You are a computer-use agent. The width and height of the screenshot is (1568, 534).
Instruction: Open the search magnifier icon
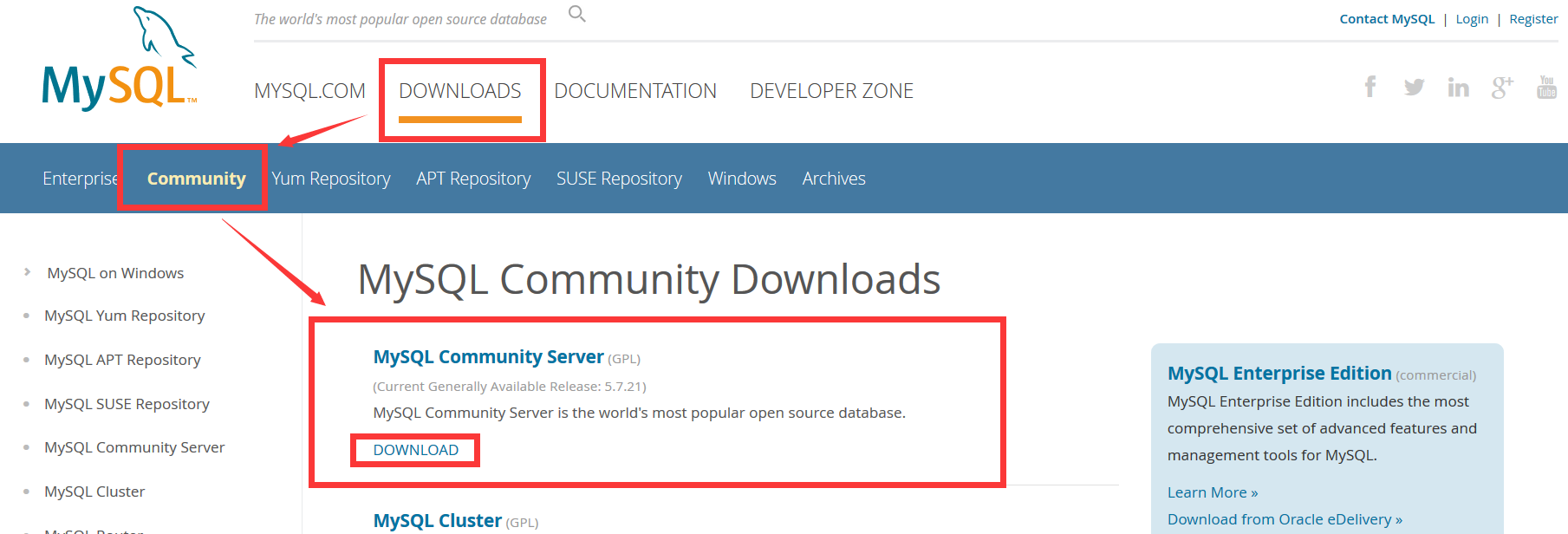pos(577,14)
